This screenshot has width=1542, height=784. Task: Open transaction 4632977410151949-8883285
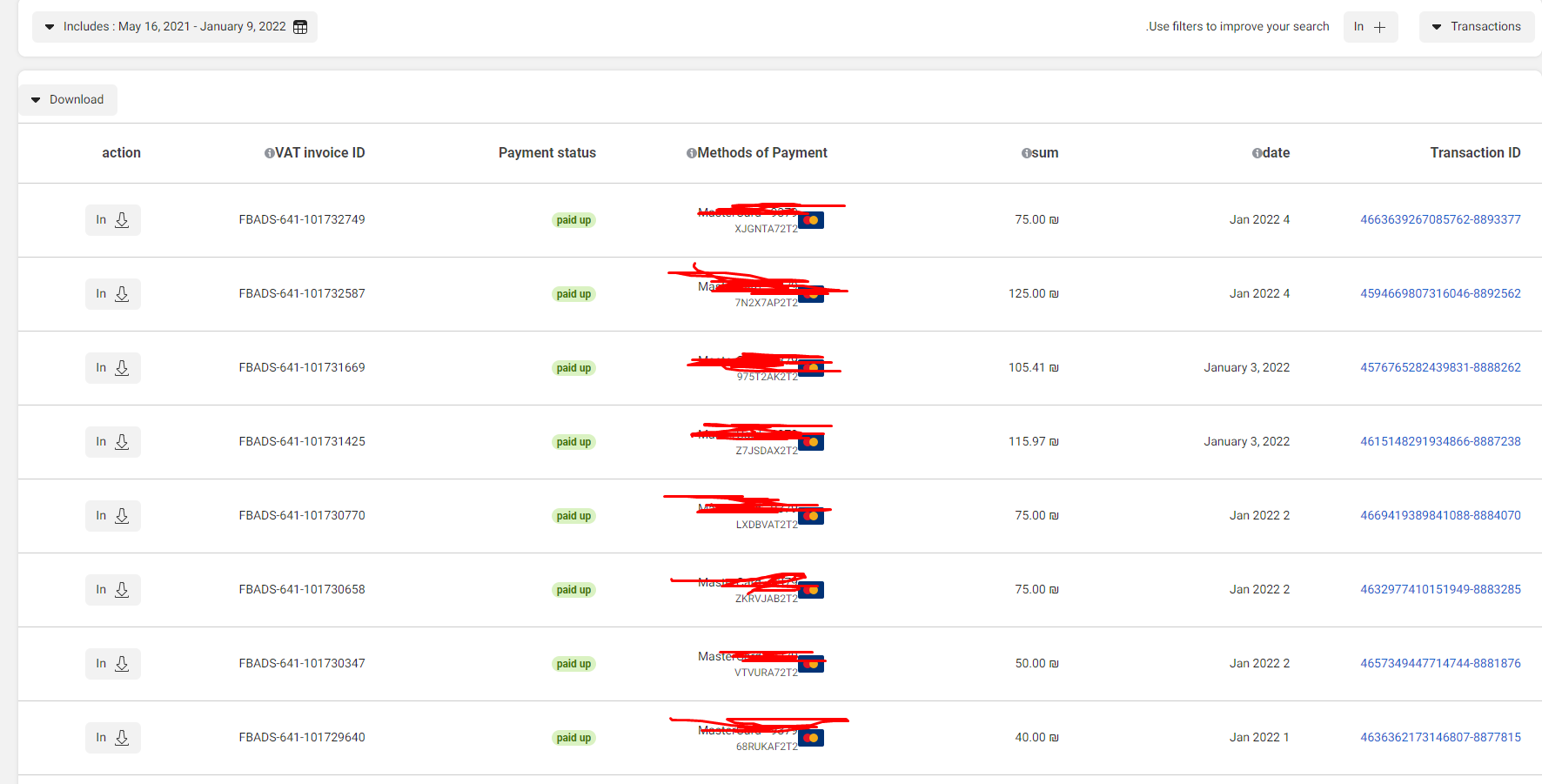click(1440, 590)
